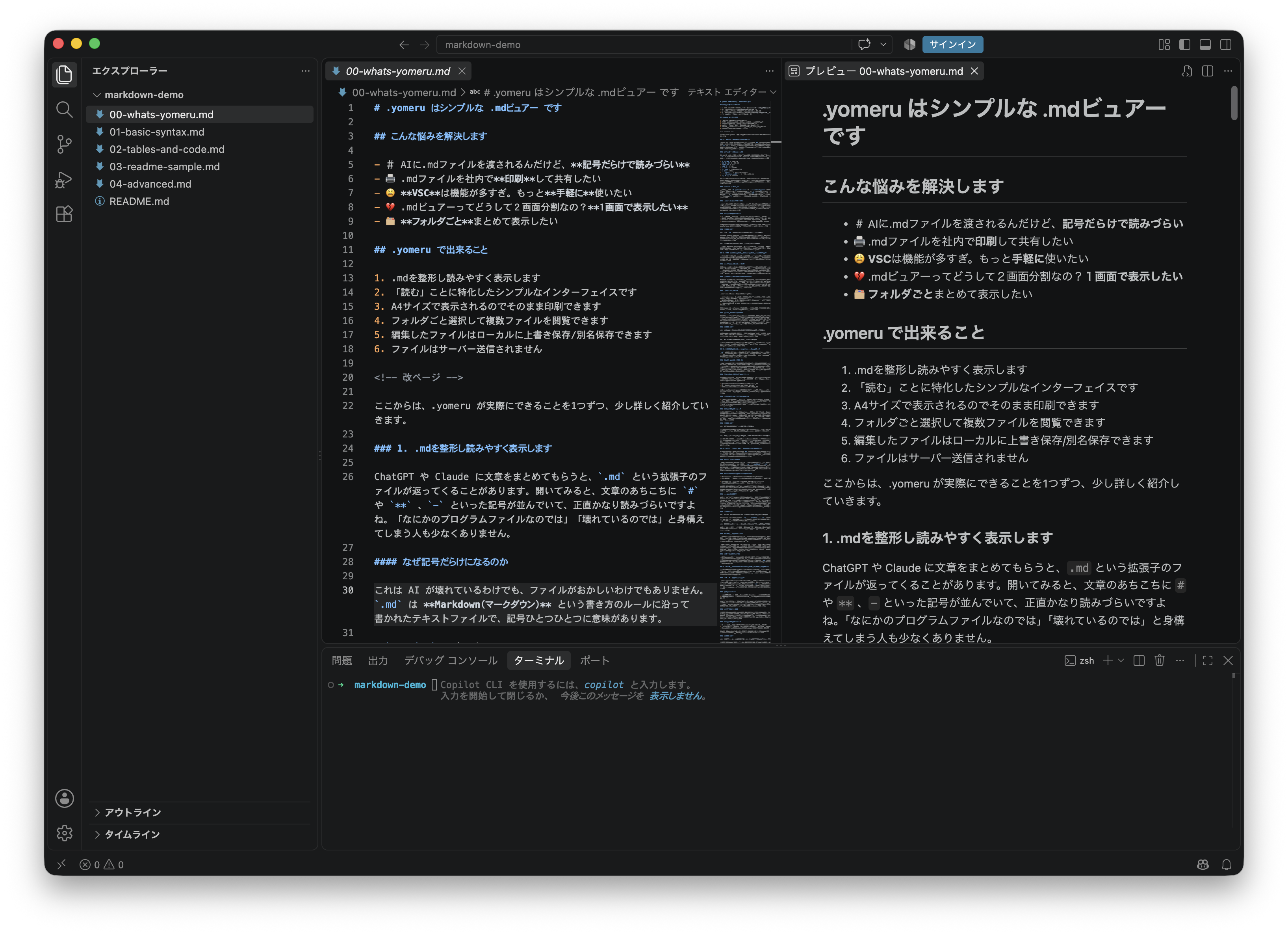This screenshot has height=934, width=1288.
Task: Open more actions for the editor group
Action: 770,71
